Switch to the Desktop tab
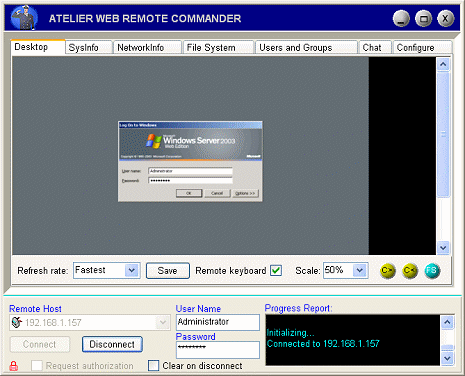The height and width of the screenshot is (376, 465). (x=38, y=47)
